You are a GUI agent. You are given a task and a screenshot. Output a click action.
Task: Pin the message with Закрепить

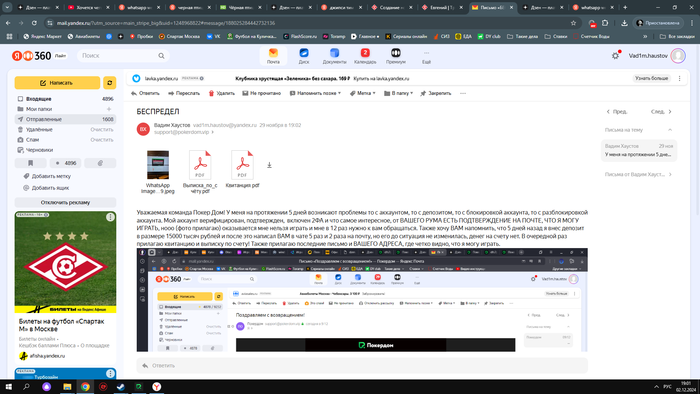(x=436, y=93)
